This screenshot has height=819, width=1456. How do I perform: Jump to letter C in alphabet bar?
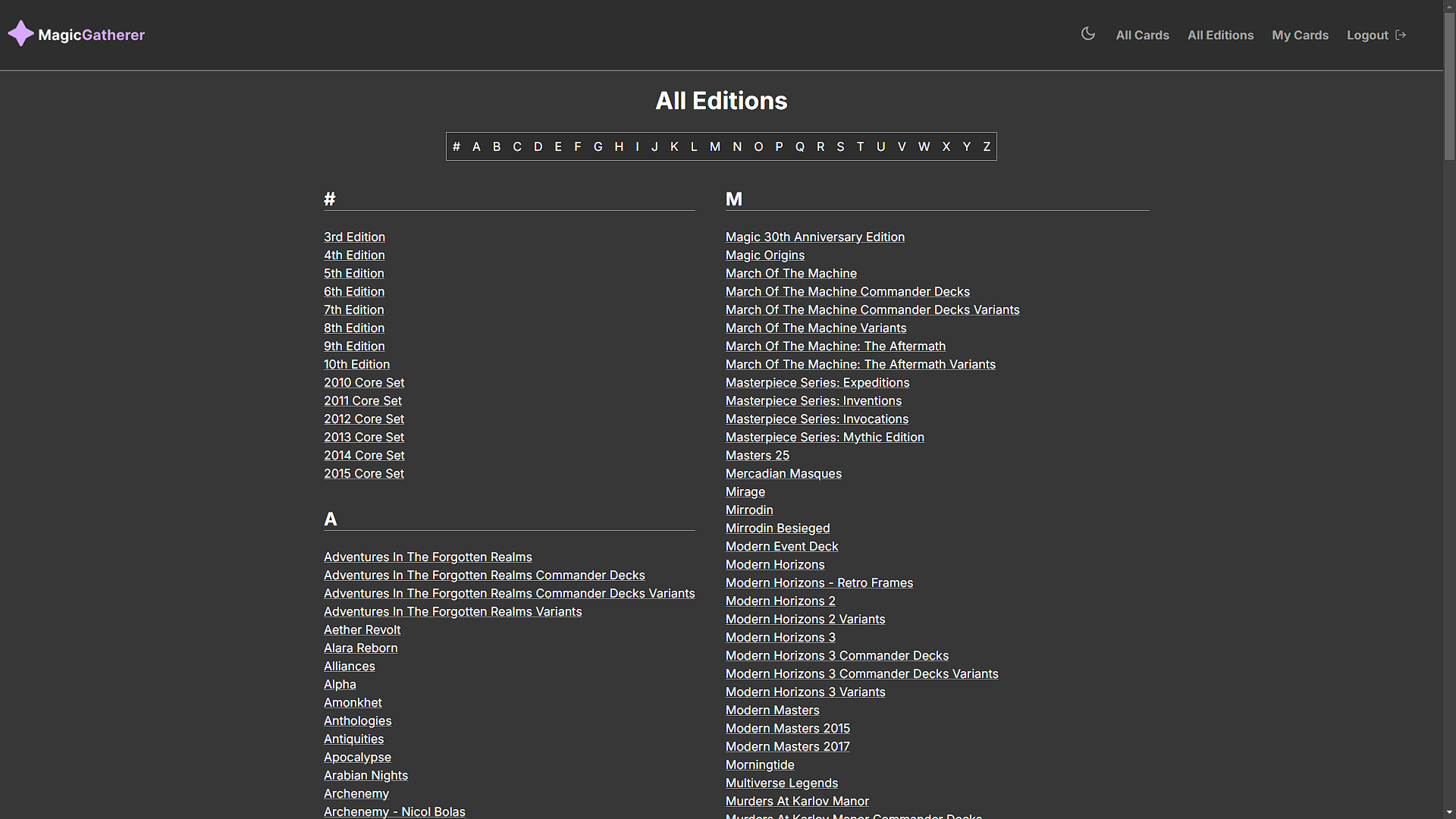[x=517, y=147]
